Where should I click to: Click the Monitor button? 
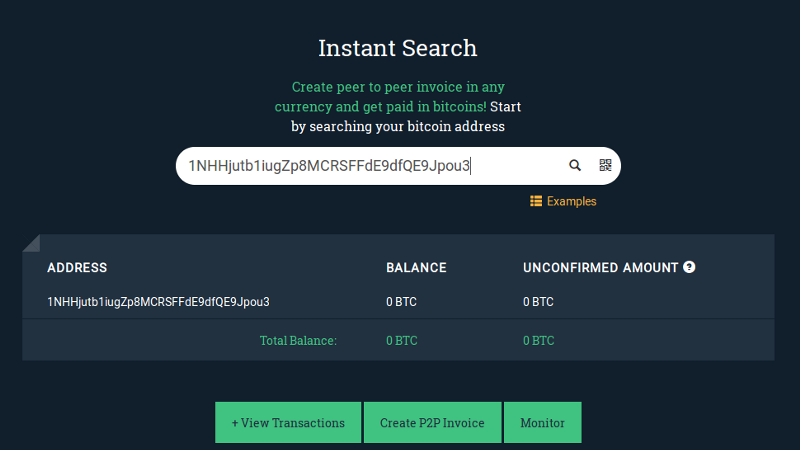542,422
